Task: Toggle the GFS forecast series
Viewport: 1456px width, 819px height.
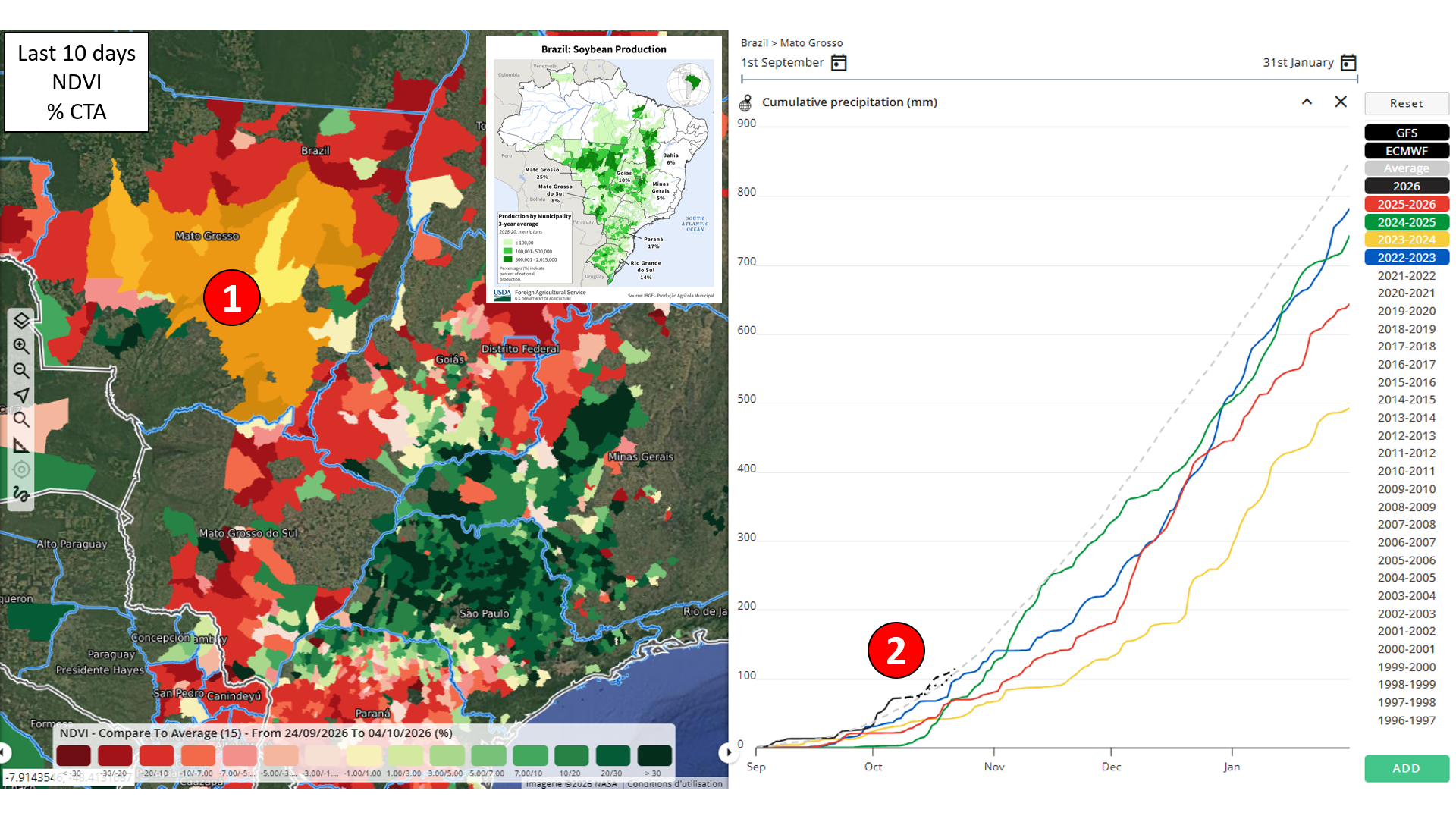Action: click(x=1407, y=133)
